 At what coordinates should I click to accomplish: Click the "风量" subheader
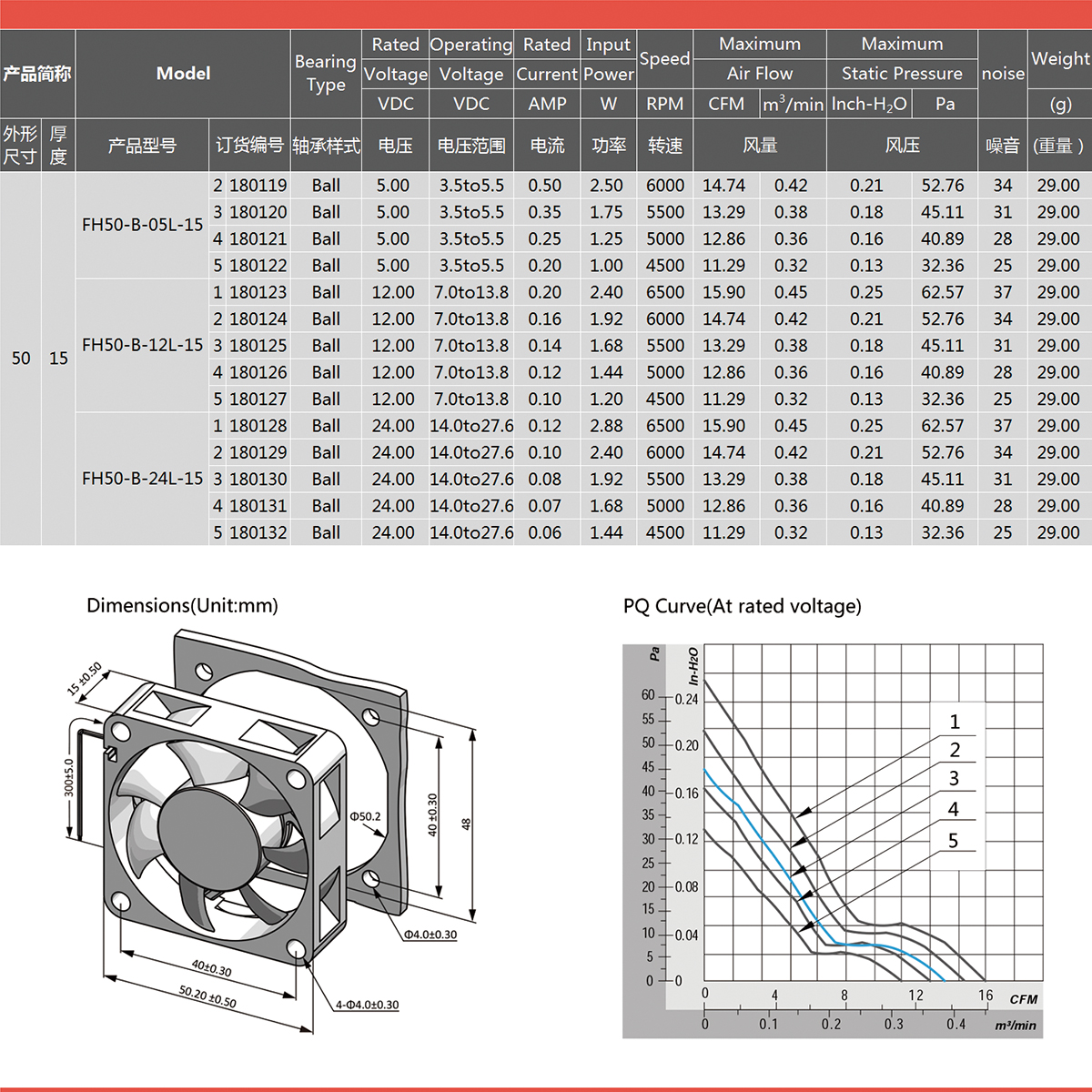click(760, 146)
